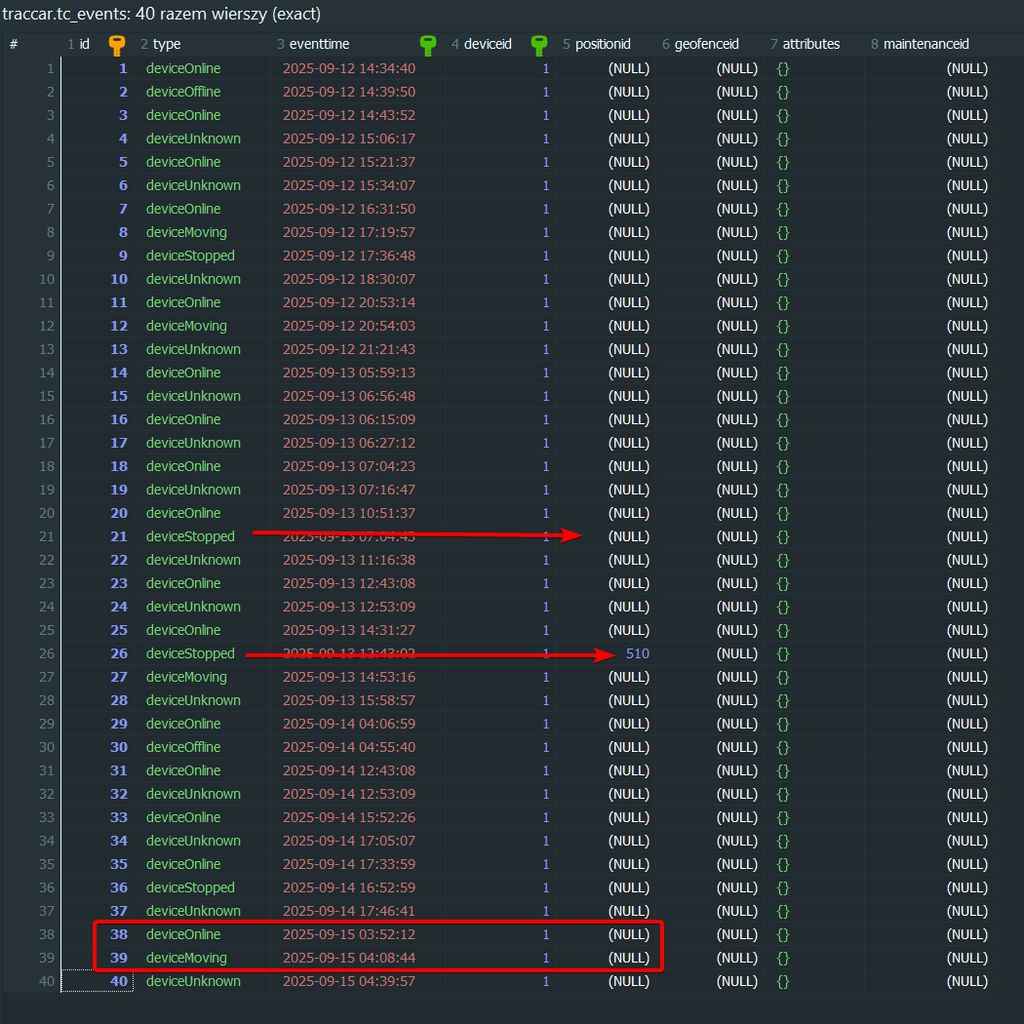This screenshot has width=1024, height=1024.
Task: Click the maintenanceid column header
Action: [x=925, y=45]
